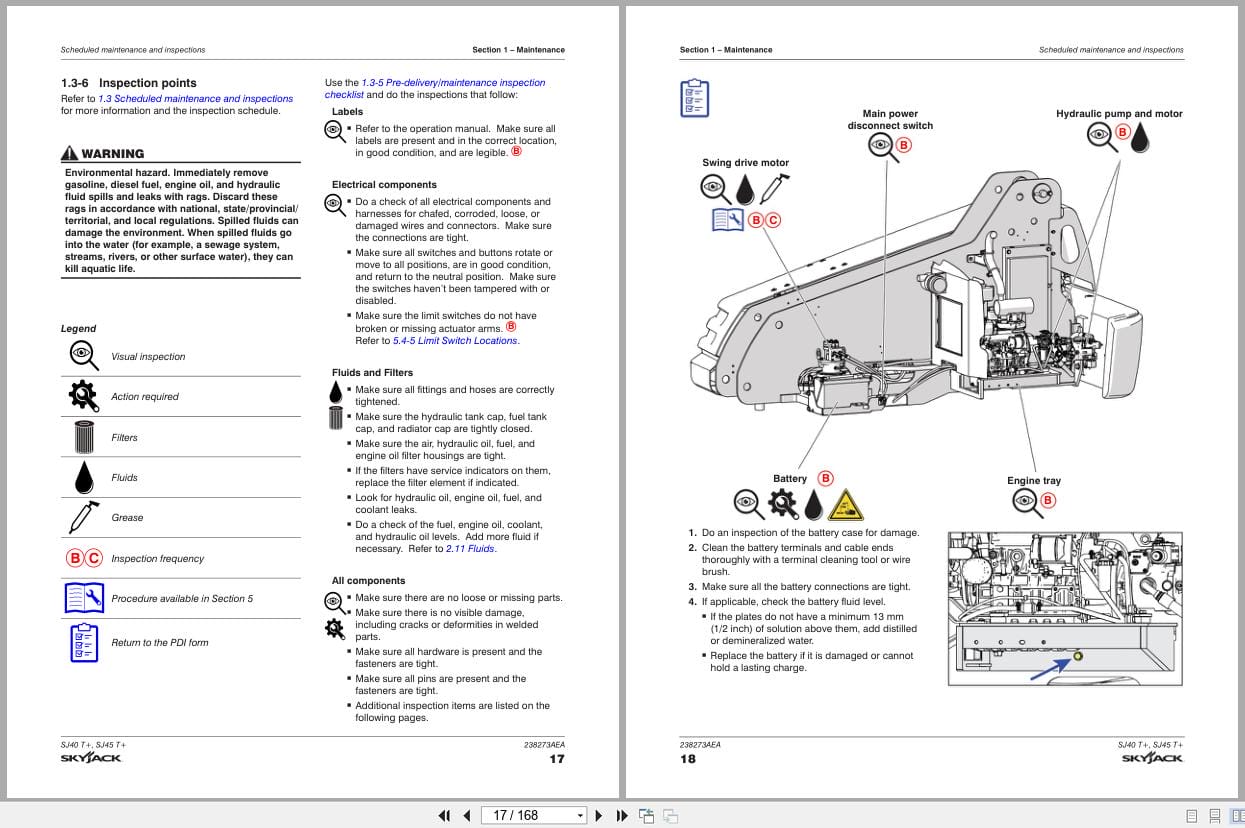This screenshot has height=828, width=1245.
Task: Click the fluid drop icon beside Fluids and Filters
Action: [x=335, y=393]
